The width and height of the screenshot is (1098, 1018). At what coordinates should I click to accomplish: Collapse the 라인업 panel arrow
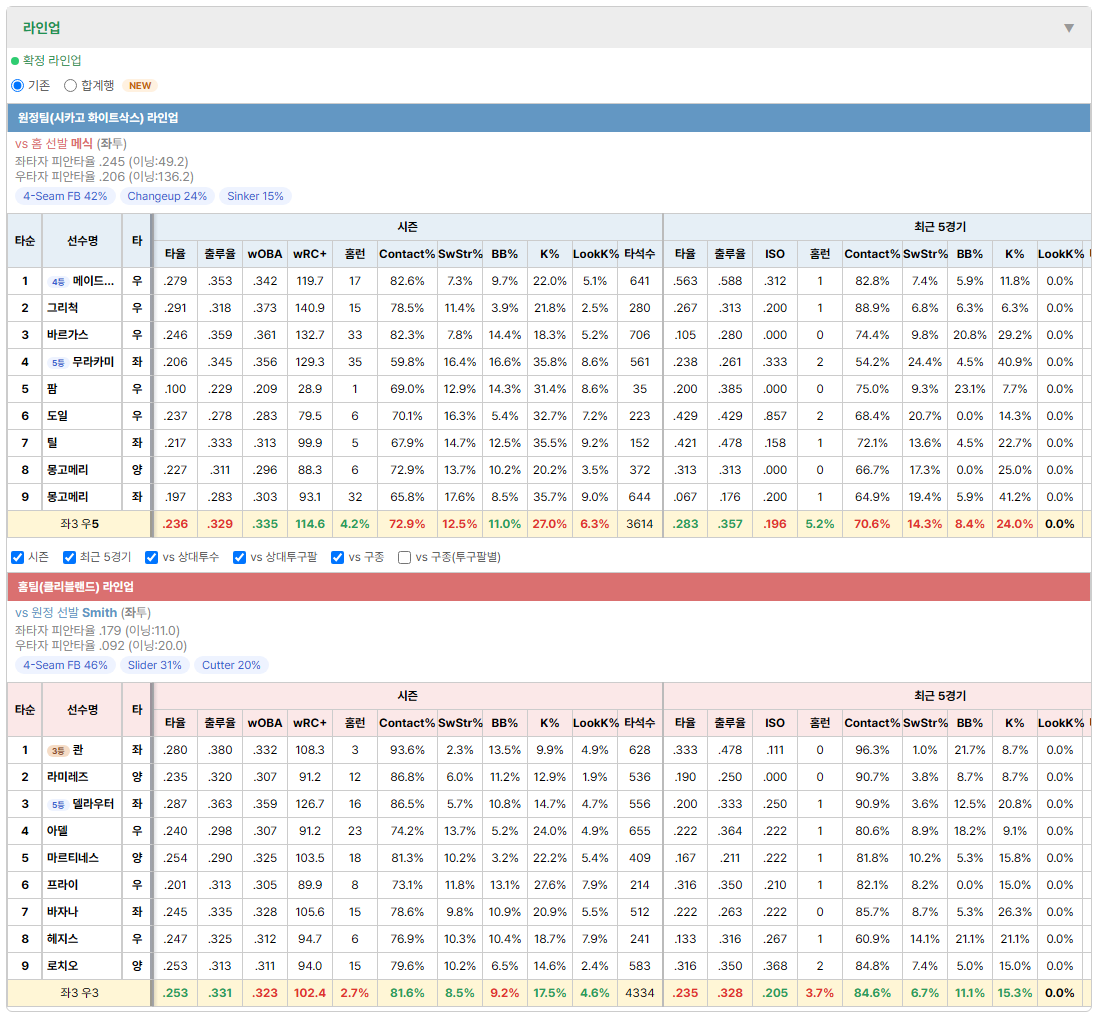[1069, 28]
